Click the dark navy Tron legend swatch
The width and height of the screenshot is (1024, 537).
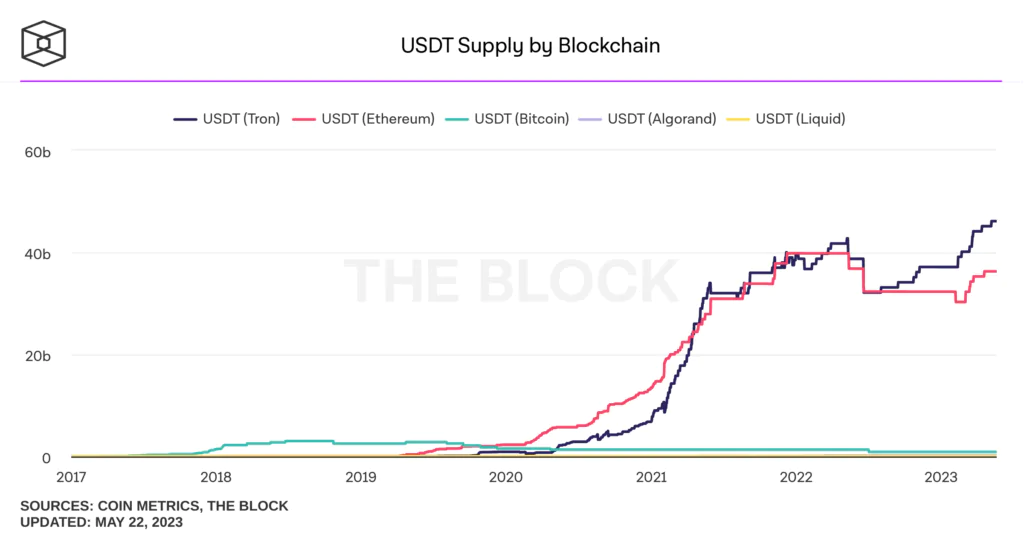[x=185, y=120]
